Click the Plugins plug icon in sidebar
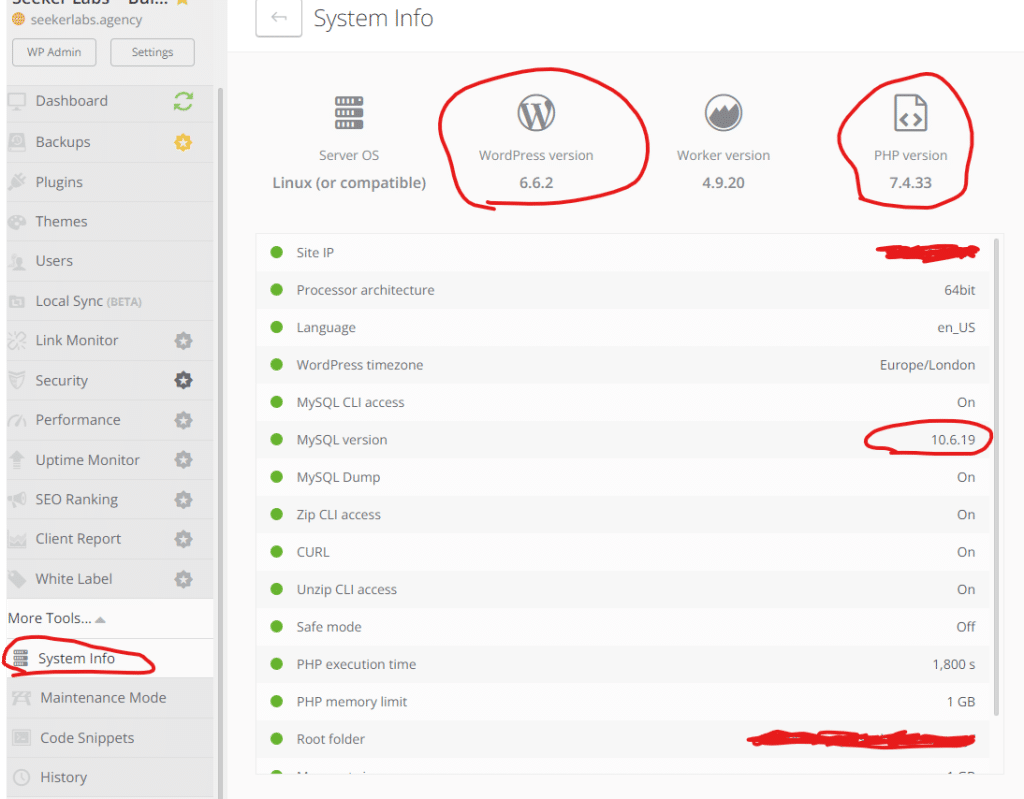This screenshot has height=799, width=1024. (18, 182)
